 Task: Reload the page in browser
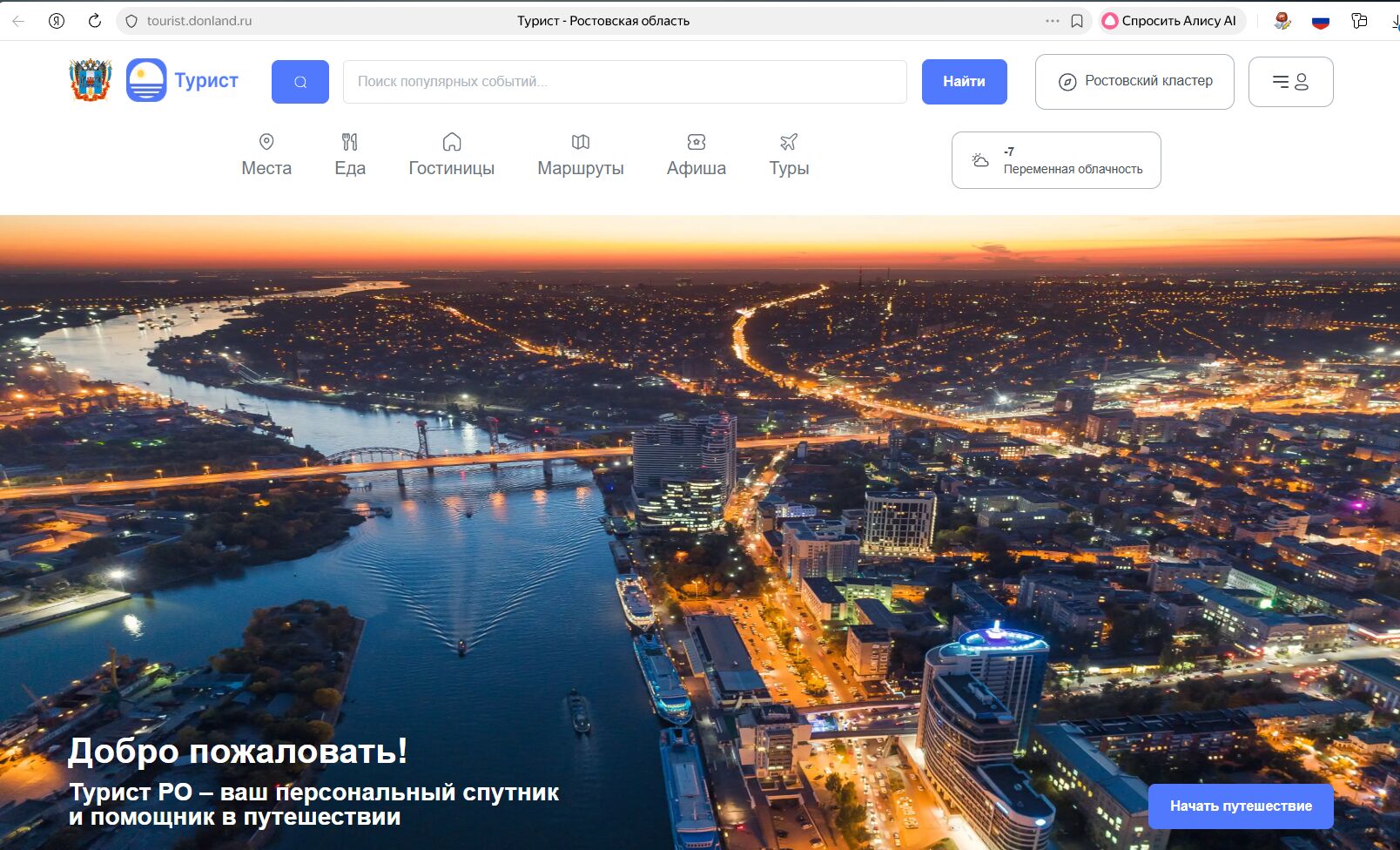[x=95, y=21]
